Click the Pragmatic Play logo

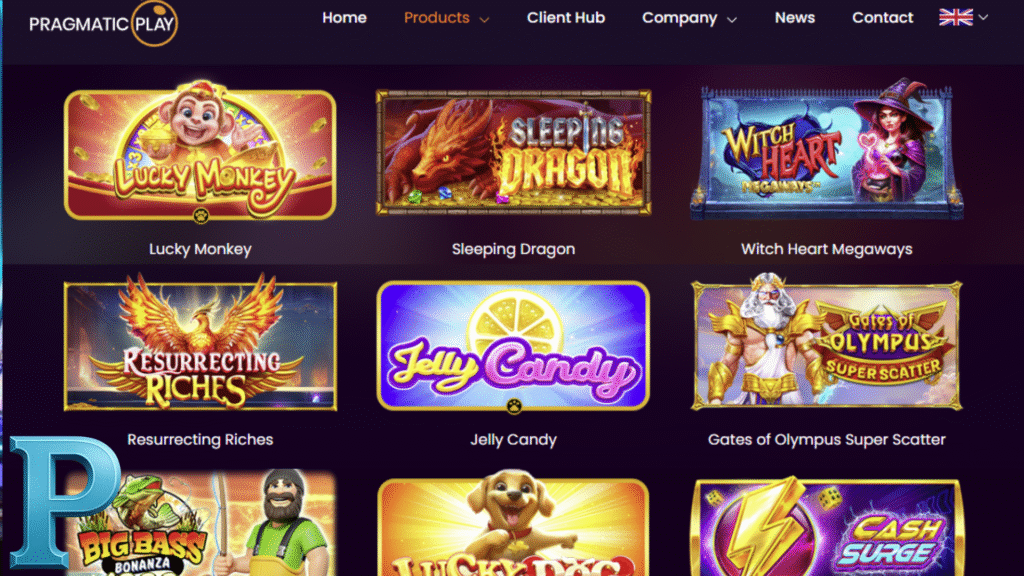coord(103,24)
